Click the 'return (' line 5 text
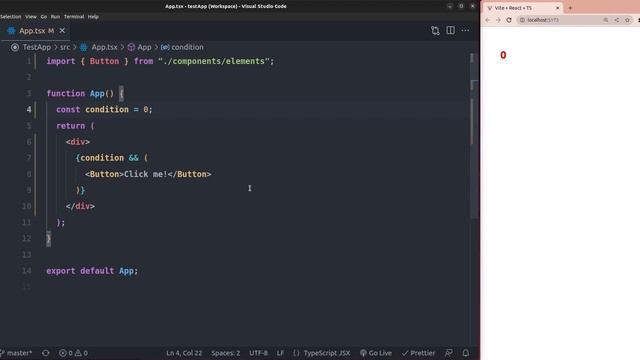The height and width of the screenshot is (360, 640). [75, 126]
